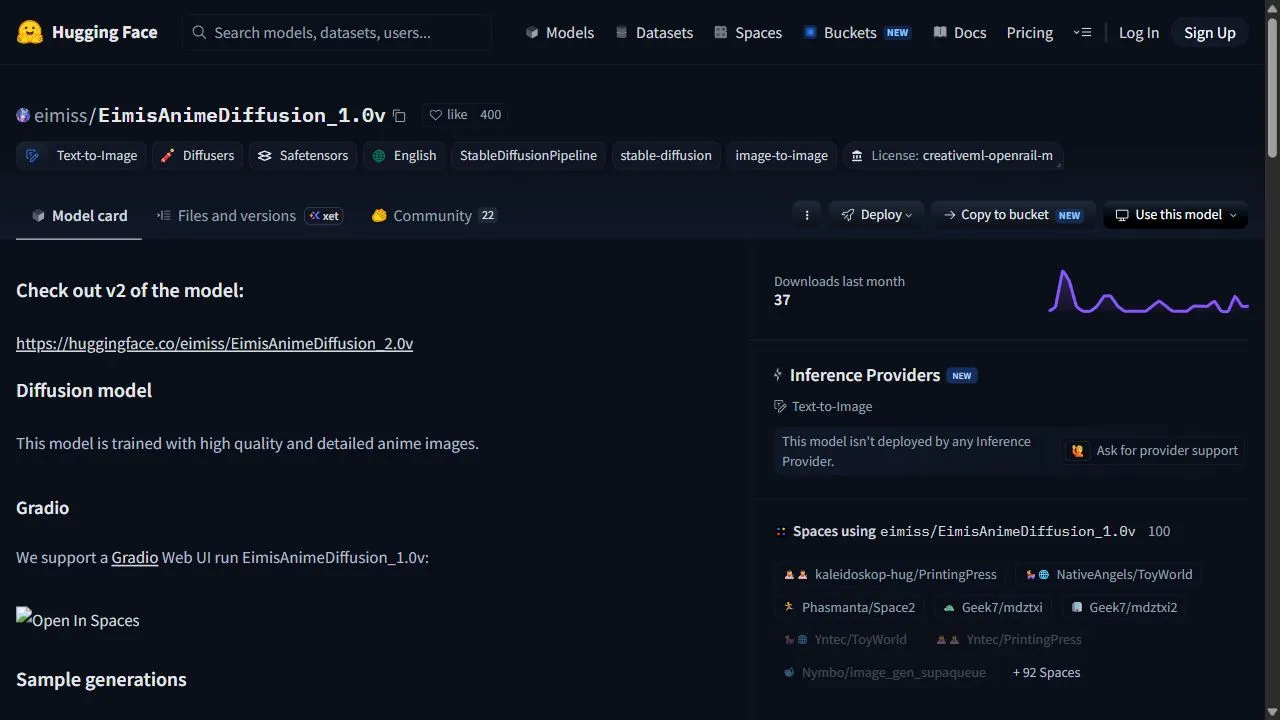
Task: Click the heart like icon
Action: click(x=435, y=115)
